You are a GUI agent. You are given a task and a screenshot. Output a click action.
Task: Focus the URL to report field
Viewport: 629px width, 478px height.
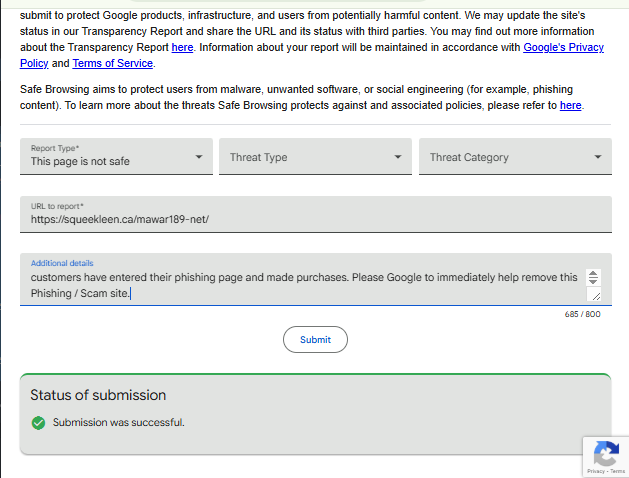pyautogui.click(x=315, y=218)
